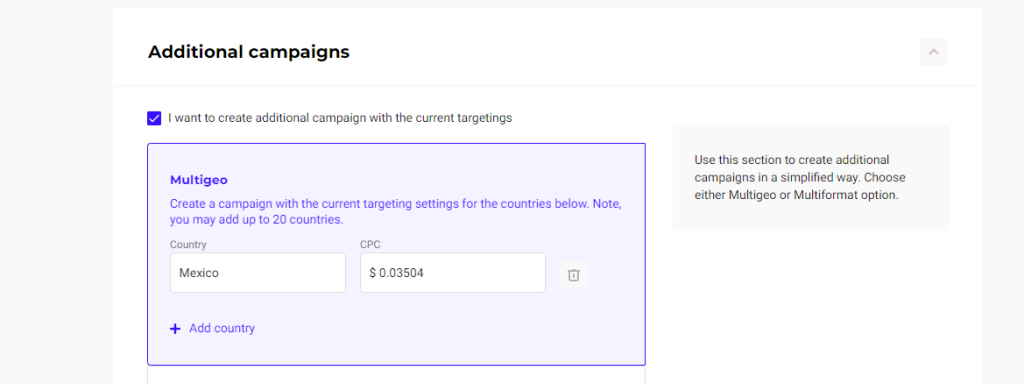Click the plus icon beside Add country
Image resolution: width=1024 pixels, height=384 pixels.
[175, 329]
